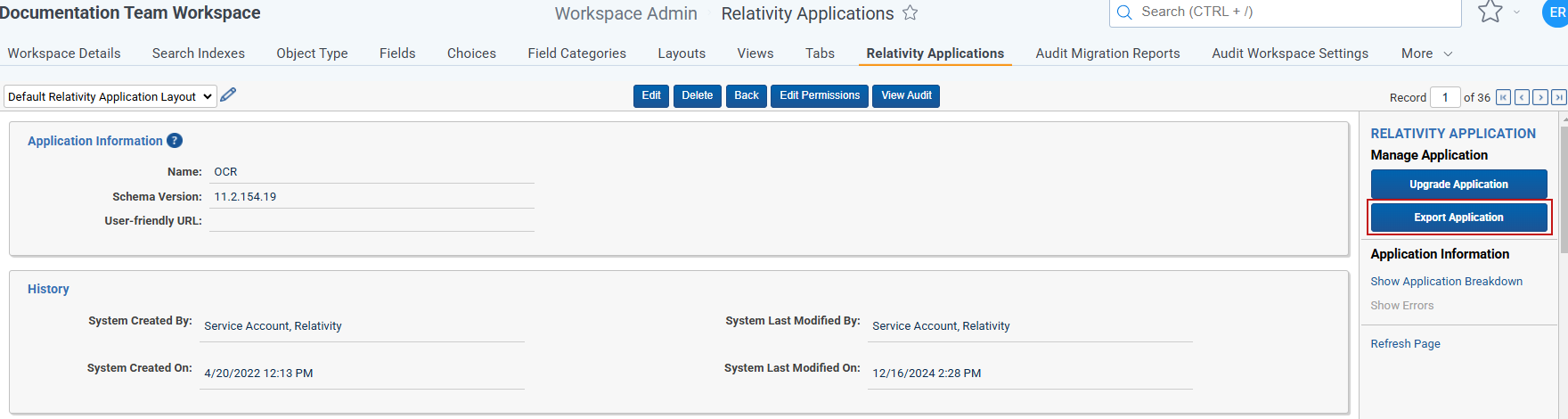This screenshot has height=419, width=1568.
Task: Expand the favorites dropdown chevron
Action: click(x=1516, y=12)
